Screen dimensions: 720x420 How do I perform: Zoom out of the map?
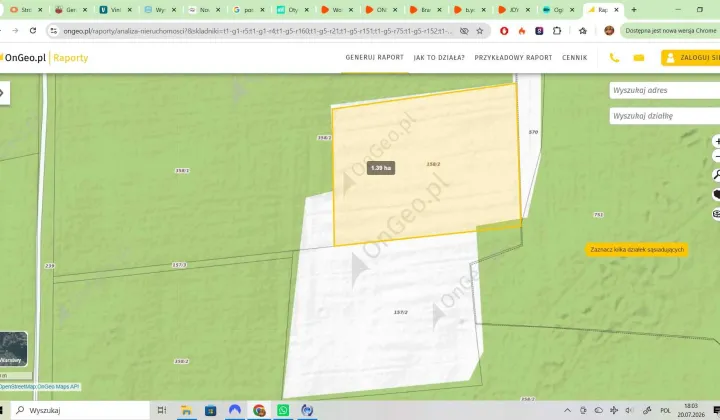pyautogui.click(x=716, y=157)
